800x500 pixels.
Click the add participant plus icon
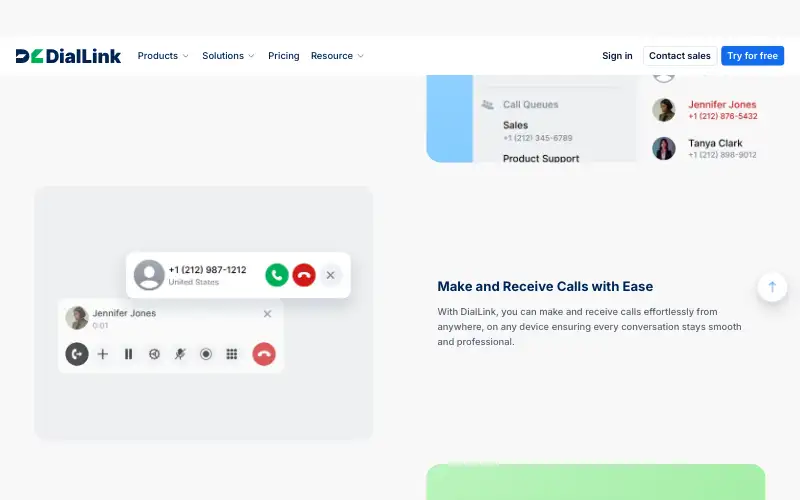coord(103,354)
